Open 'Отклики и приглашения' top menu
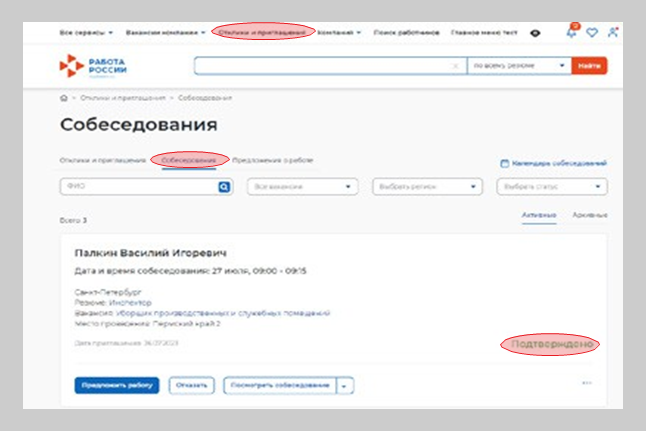Image resolution: width=646 pixels, height=431 pixels. [265, 32]
